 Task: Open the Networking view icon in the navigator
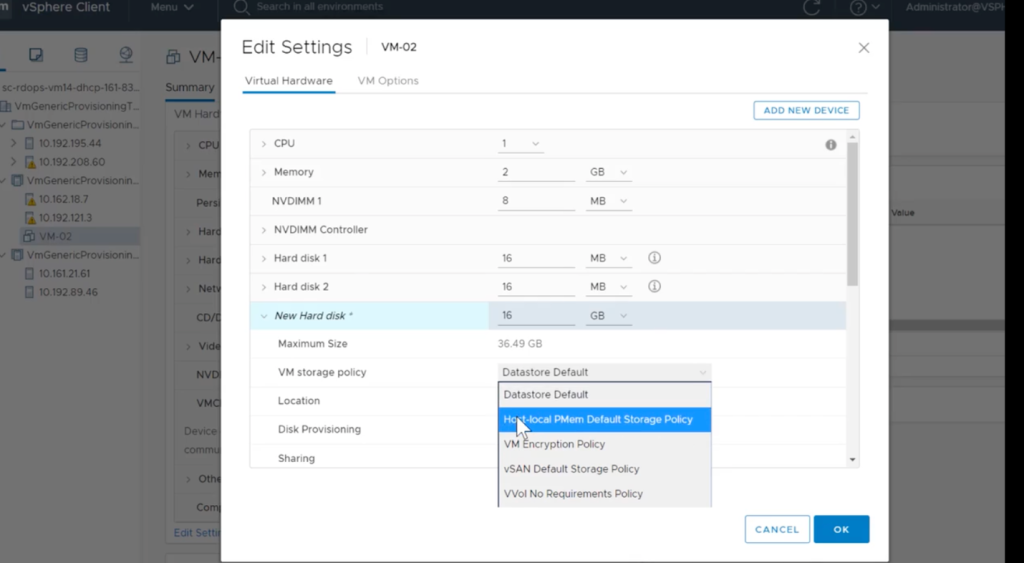coord(125,55)
